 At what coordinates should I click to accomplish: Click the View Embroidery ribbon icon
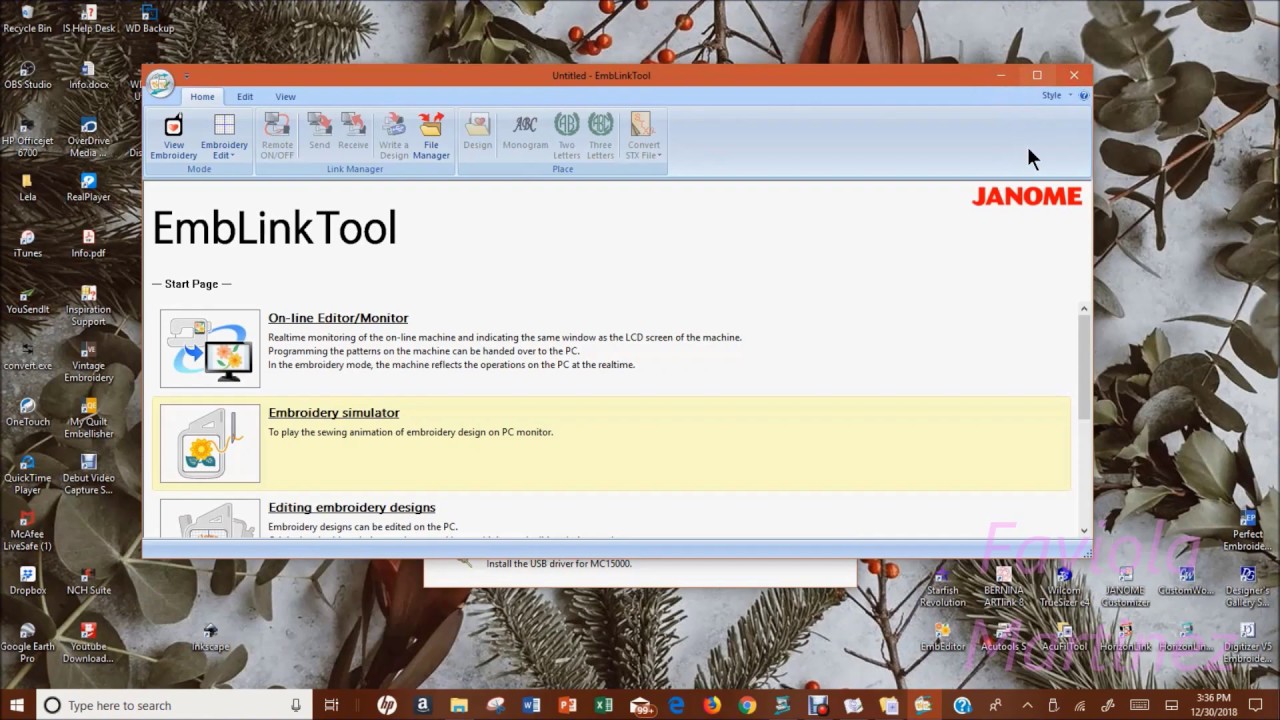[174, 136]
